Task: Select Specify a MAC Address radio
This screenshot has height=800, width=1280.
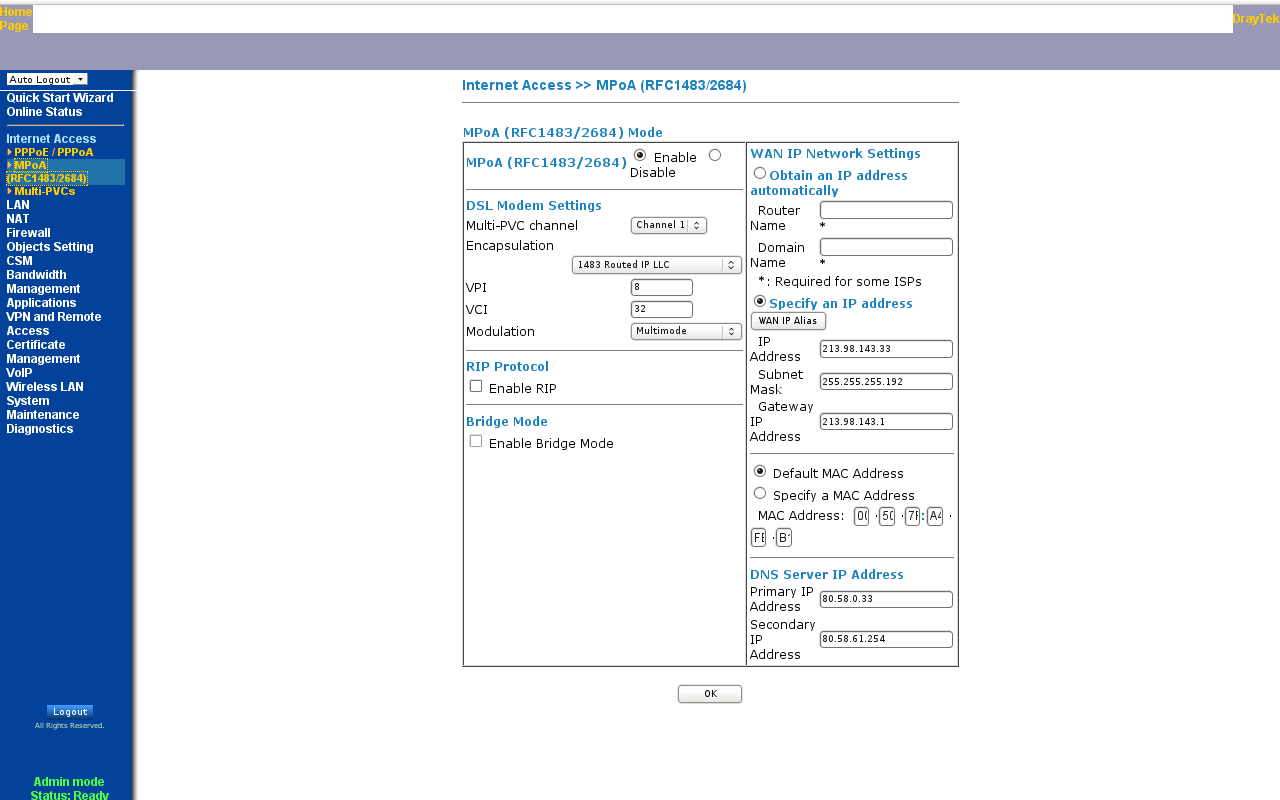Action: (x=760, y=493)
